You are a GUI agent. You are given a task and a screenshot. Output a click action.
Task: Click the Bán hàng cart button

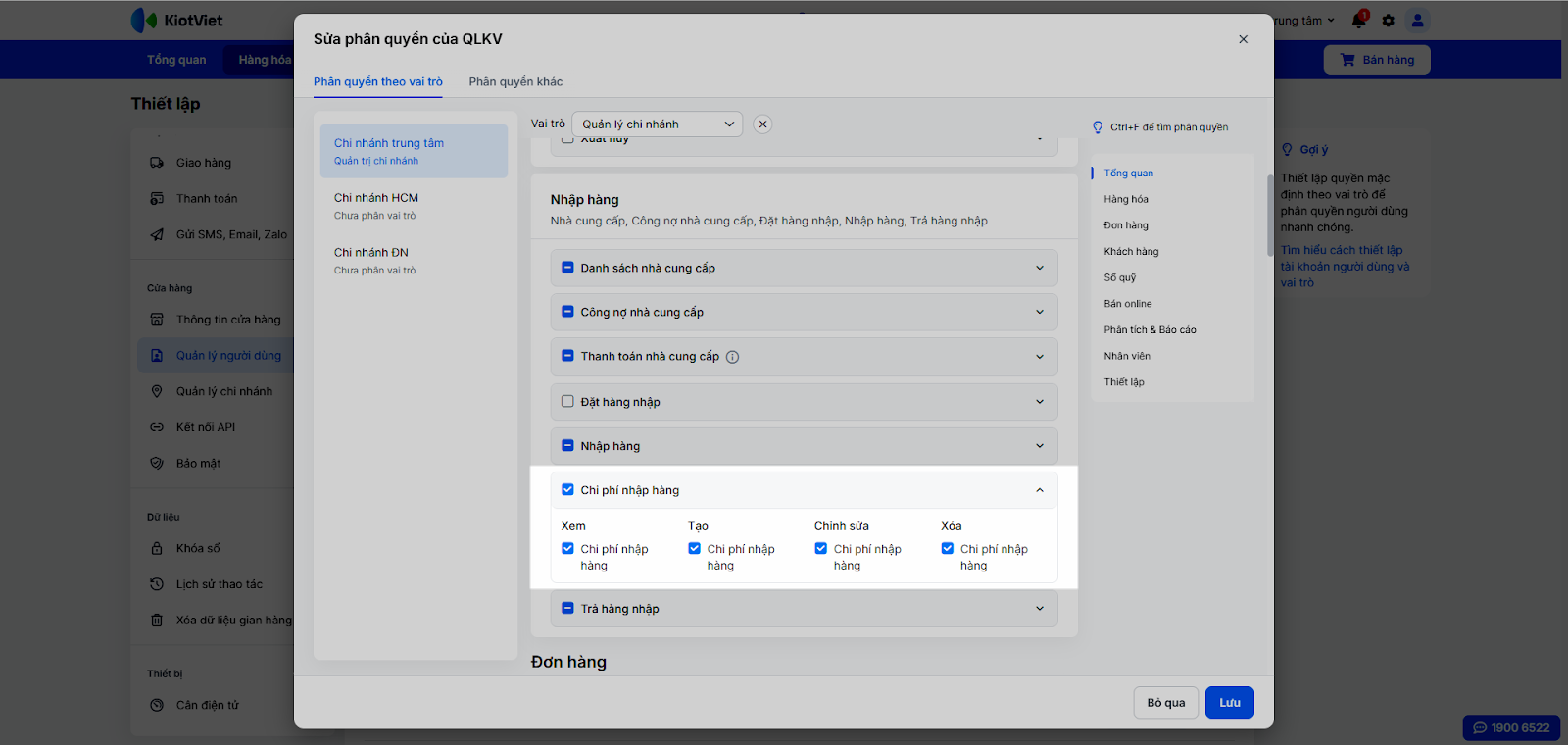click(x=1376, y=60)
